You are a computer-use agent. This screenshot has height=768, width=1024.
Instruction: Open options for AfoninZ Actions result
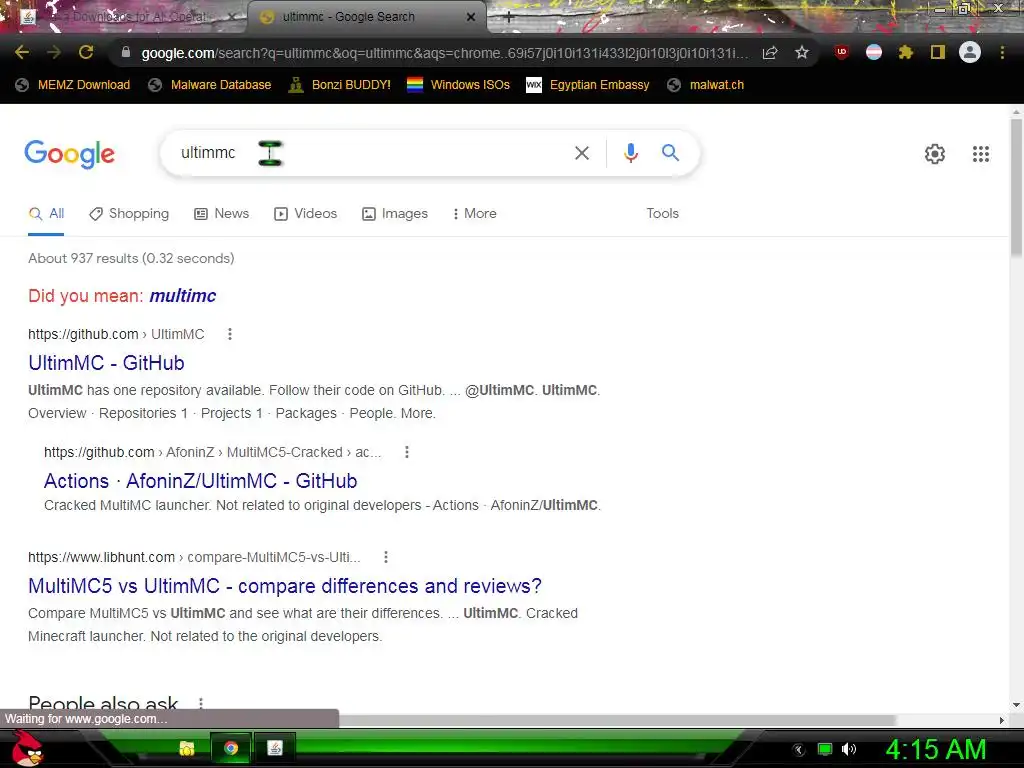tap(407, 452)
